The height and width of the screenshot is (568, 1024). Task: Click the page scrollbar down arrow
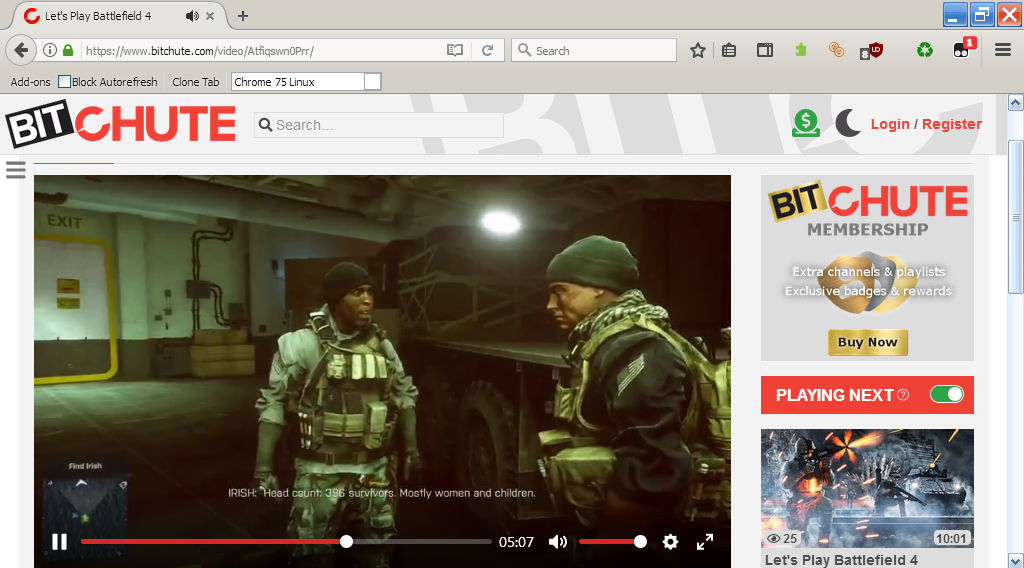pos(1016,560)
